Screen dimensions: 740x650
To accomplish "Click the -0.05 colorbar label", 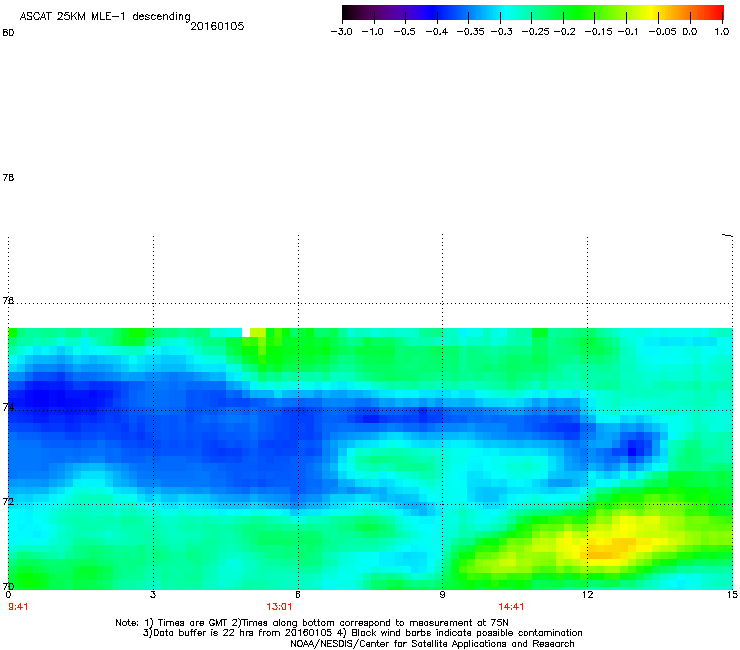I will tap(662, 32).
